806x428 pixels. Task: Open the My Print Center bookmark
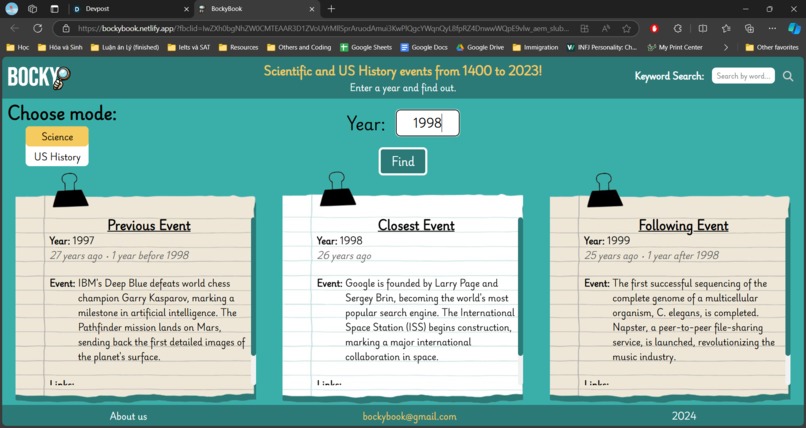pyautogui.click(x=675, y=47)
